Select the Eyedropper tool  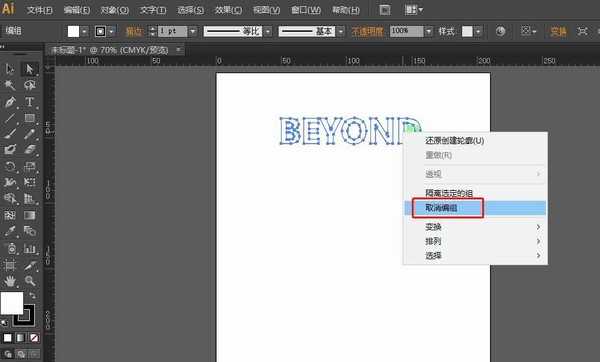click(10, 232)
